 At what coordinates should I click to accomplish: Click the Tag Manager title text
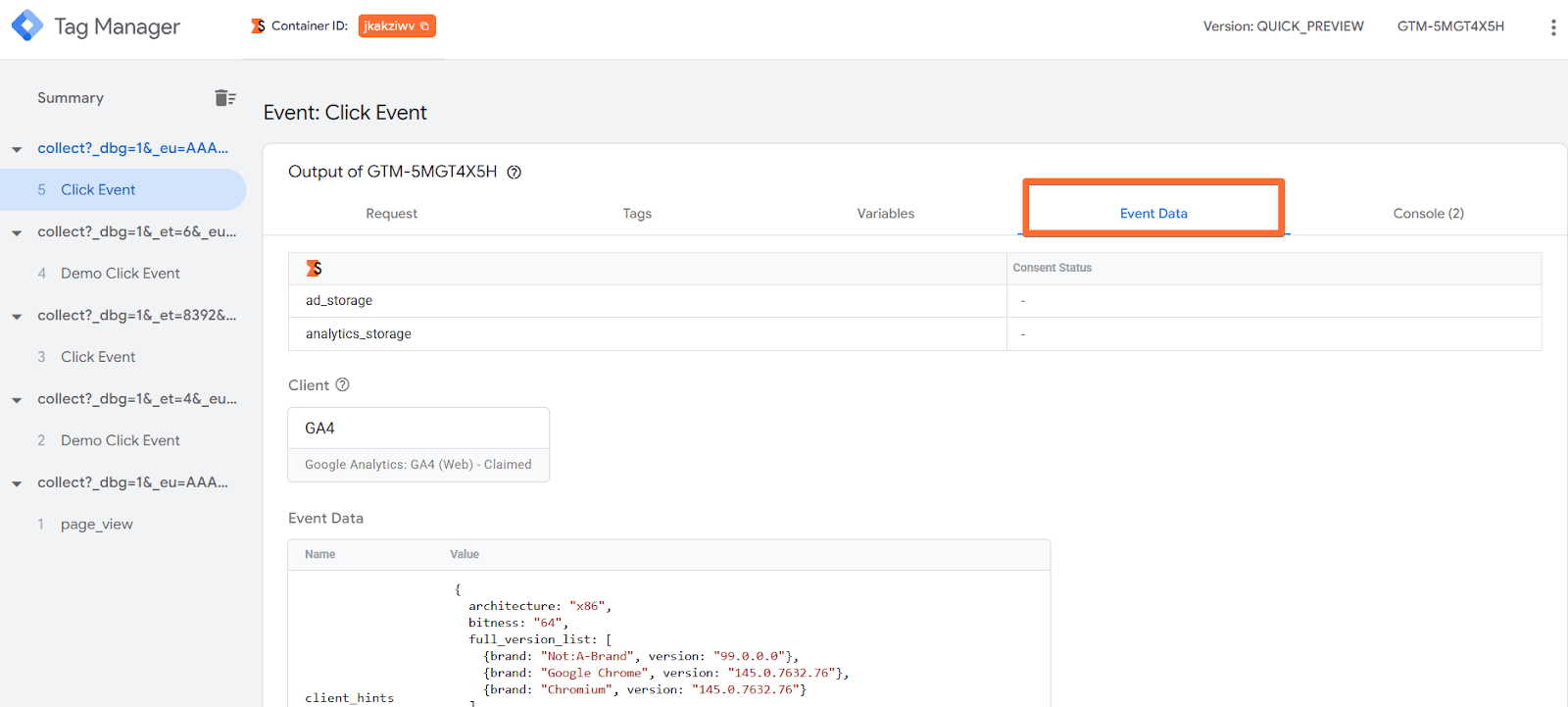click(x=117, y=26)
